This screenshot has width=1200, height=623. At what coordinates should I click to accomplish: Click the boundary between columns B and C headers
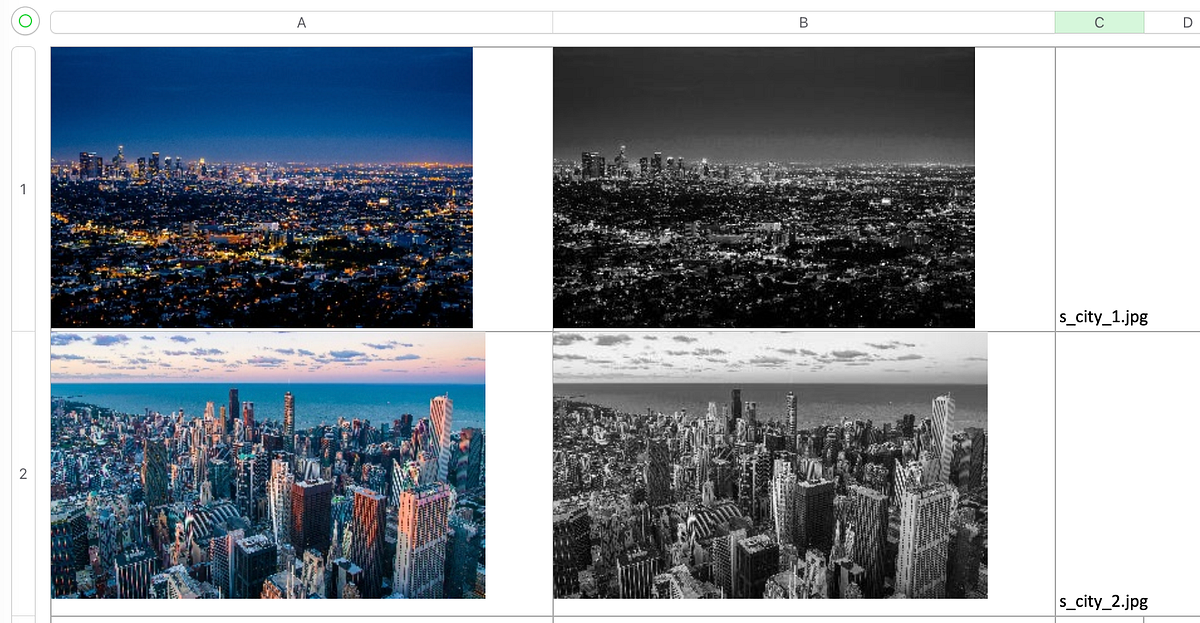tap(1055, 21)
